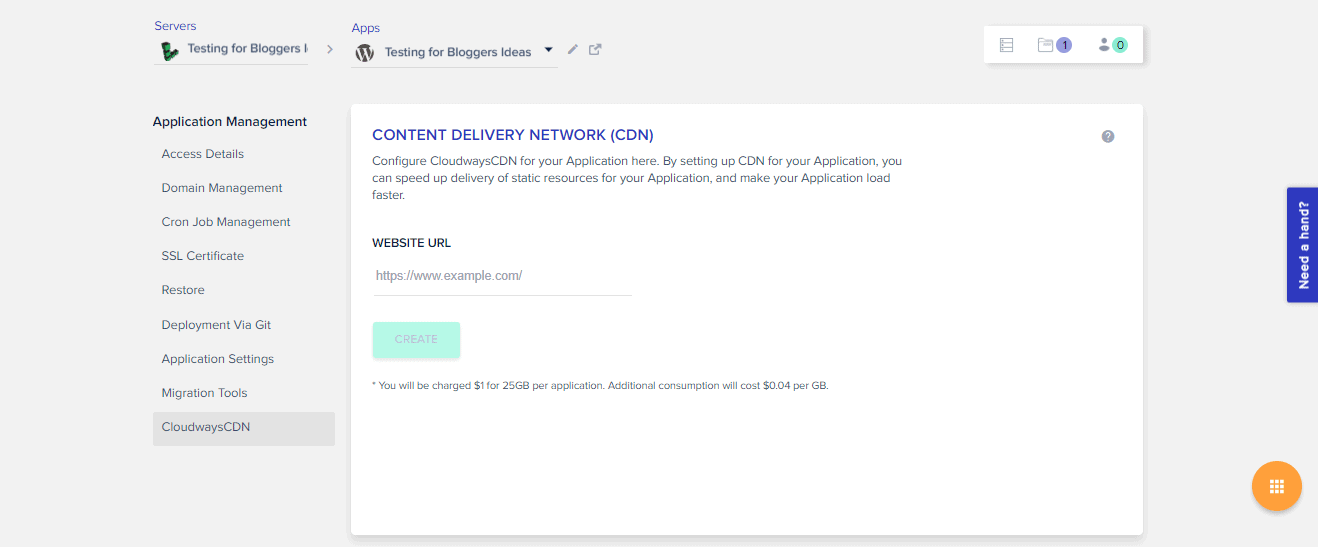Open team members icon with badge 0

pyautogui.click(x=1113, y=45)
